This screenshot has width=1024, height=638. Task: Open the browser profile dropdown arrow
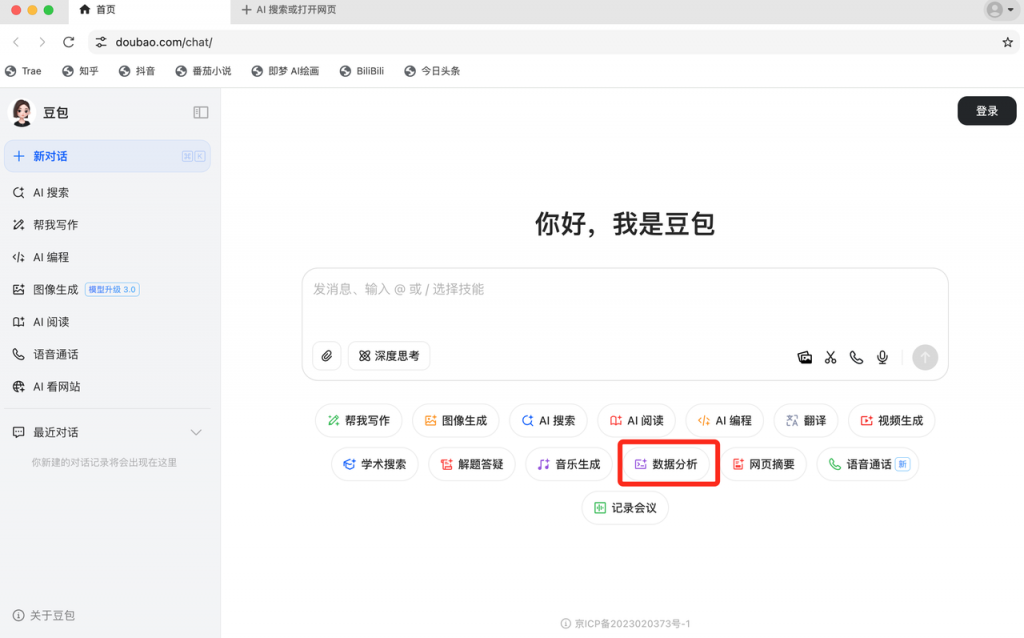pyautogui.click(x=1011, y=10)
